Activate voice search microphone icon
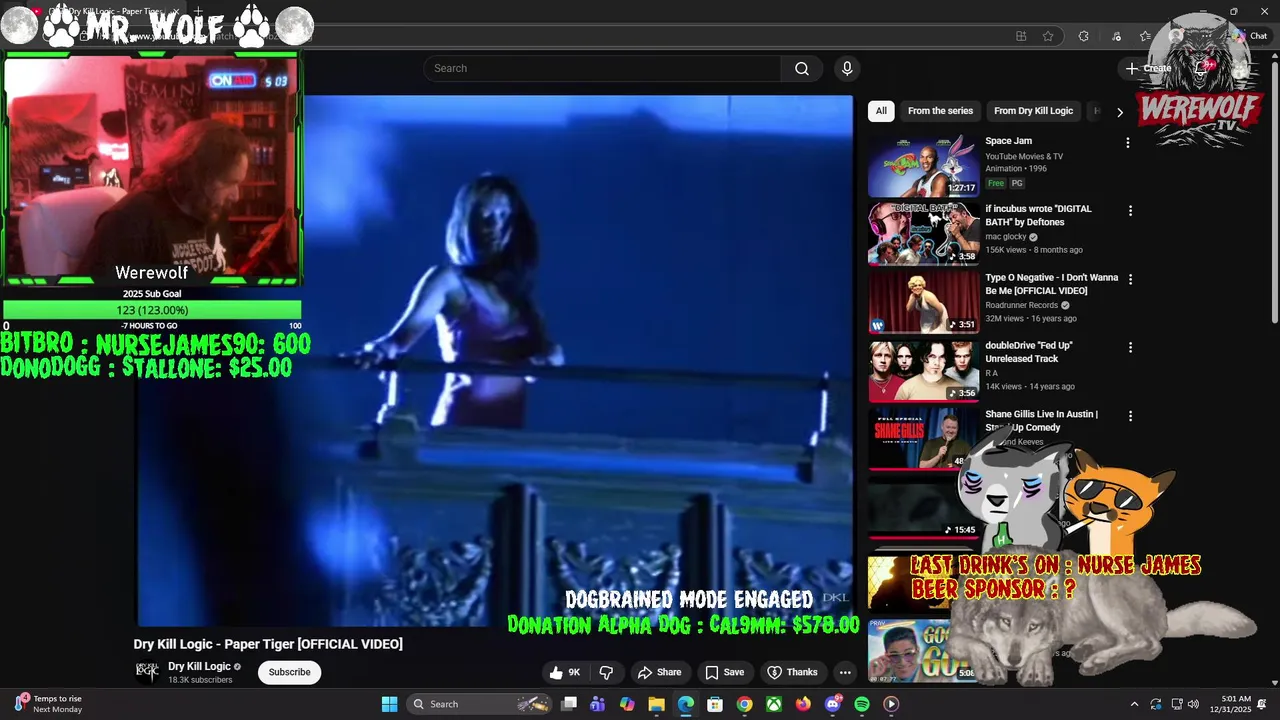Viewport: 1280px width, 720px height. 847,68
